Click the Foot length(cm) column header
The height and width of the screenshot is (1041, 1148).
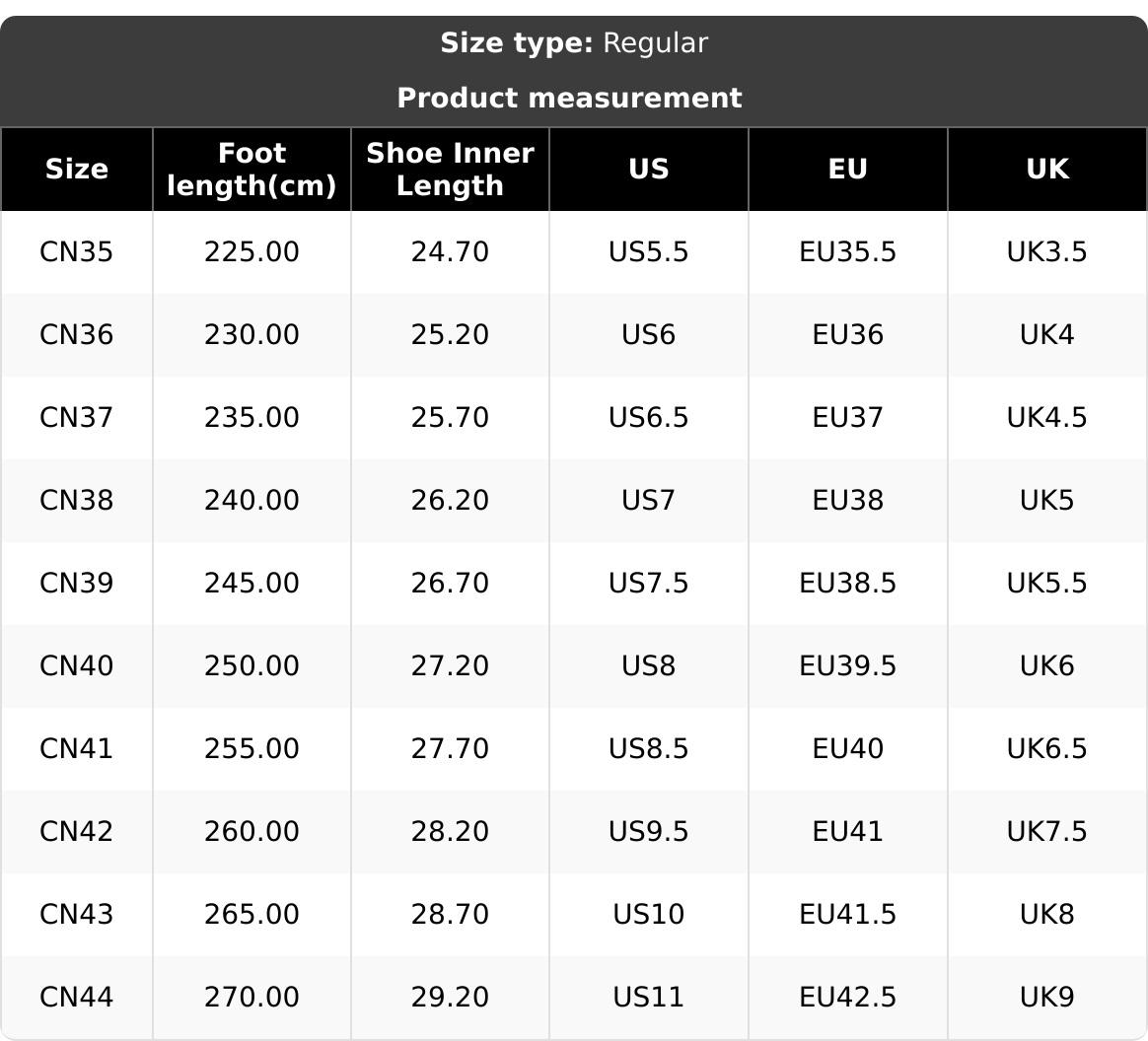coord(251,169)
